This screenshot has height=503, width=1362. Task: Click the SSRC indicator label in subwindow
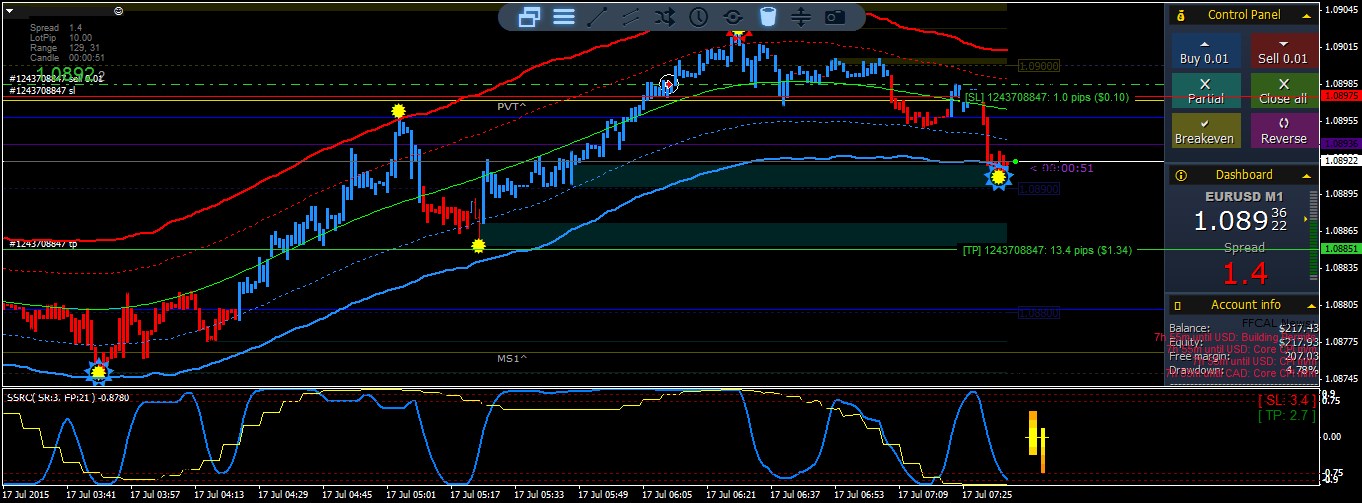(69, 397)
